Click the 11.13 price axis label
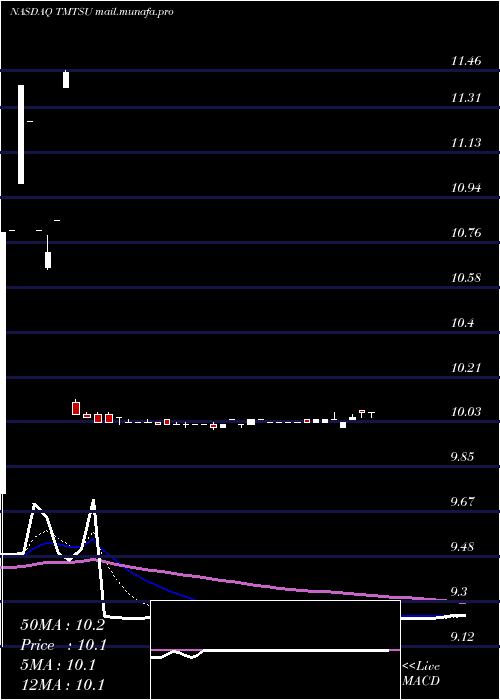 point(466,143)
